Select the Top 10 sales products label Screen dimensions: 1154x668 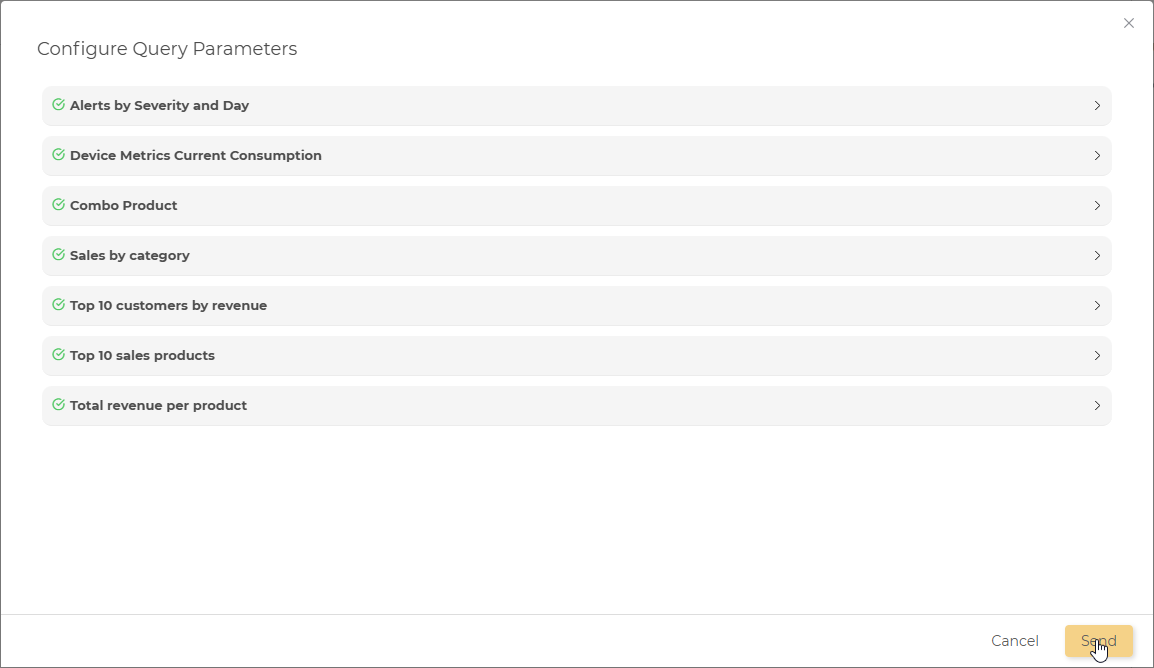pos(142,355)
